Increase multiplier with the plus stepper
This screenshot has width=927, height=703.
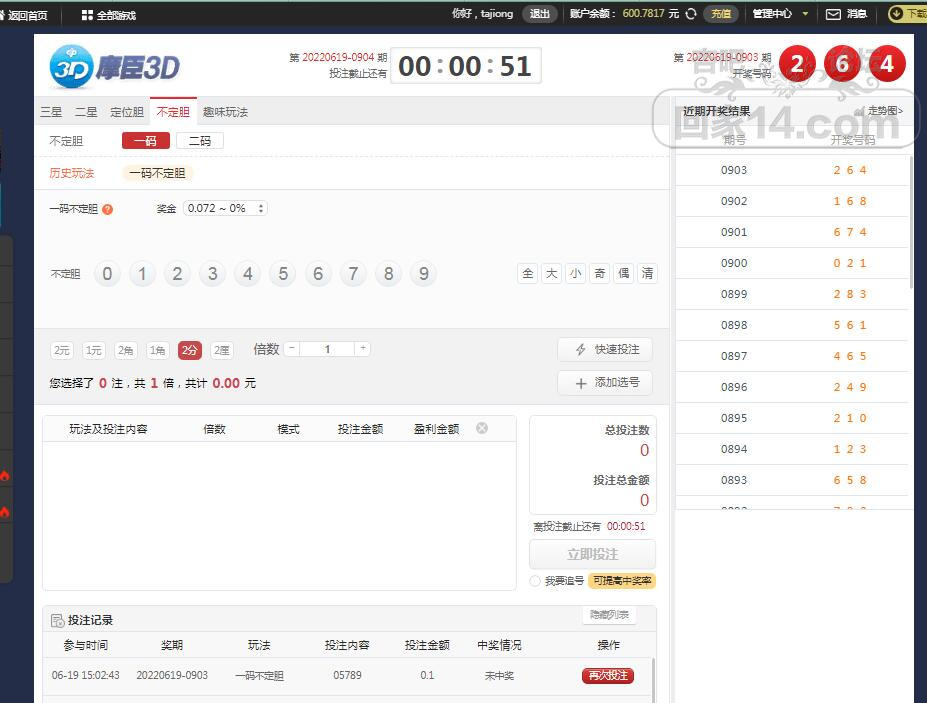[x=362, y=349]
